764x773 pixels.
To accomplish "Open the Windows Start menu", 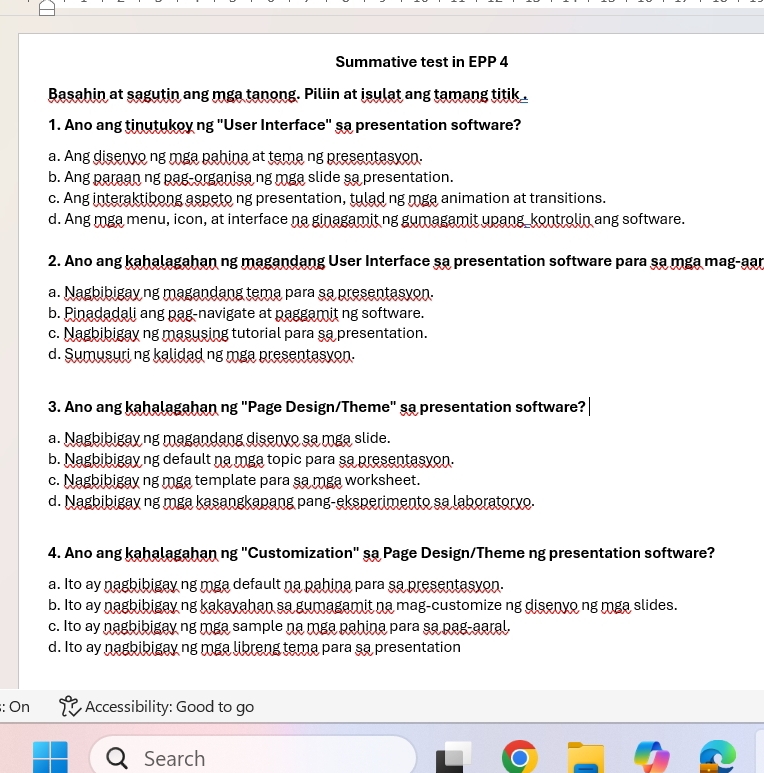I will tap(50, 757).
